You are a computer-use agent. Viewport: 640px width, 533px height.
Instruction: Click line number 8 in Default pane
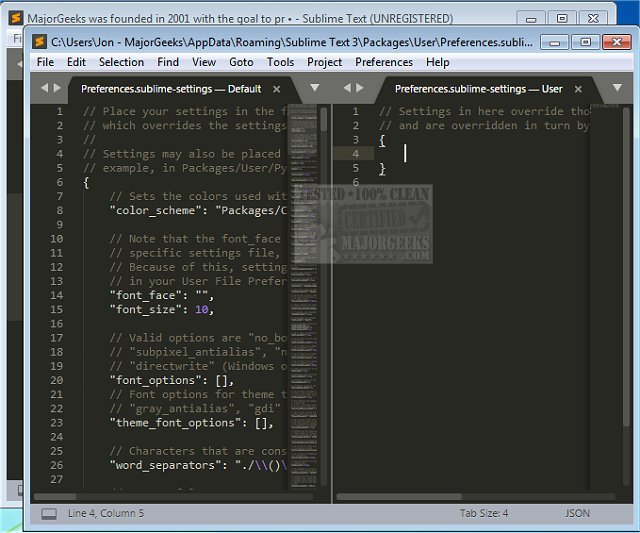pos(60,211)
